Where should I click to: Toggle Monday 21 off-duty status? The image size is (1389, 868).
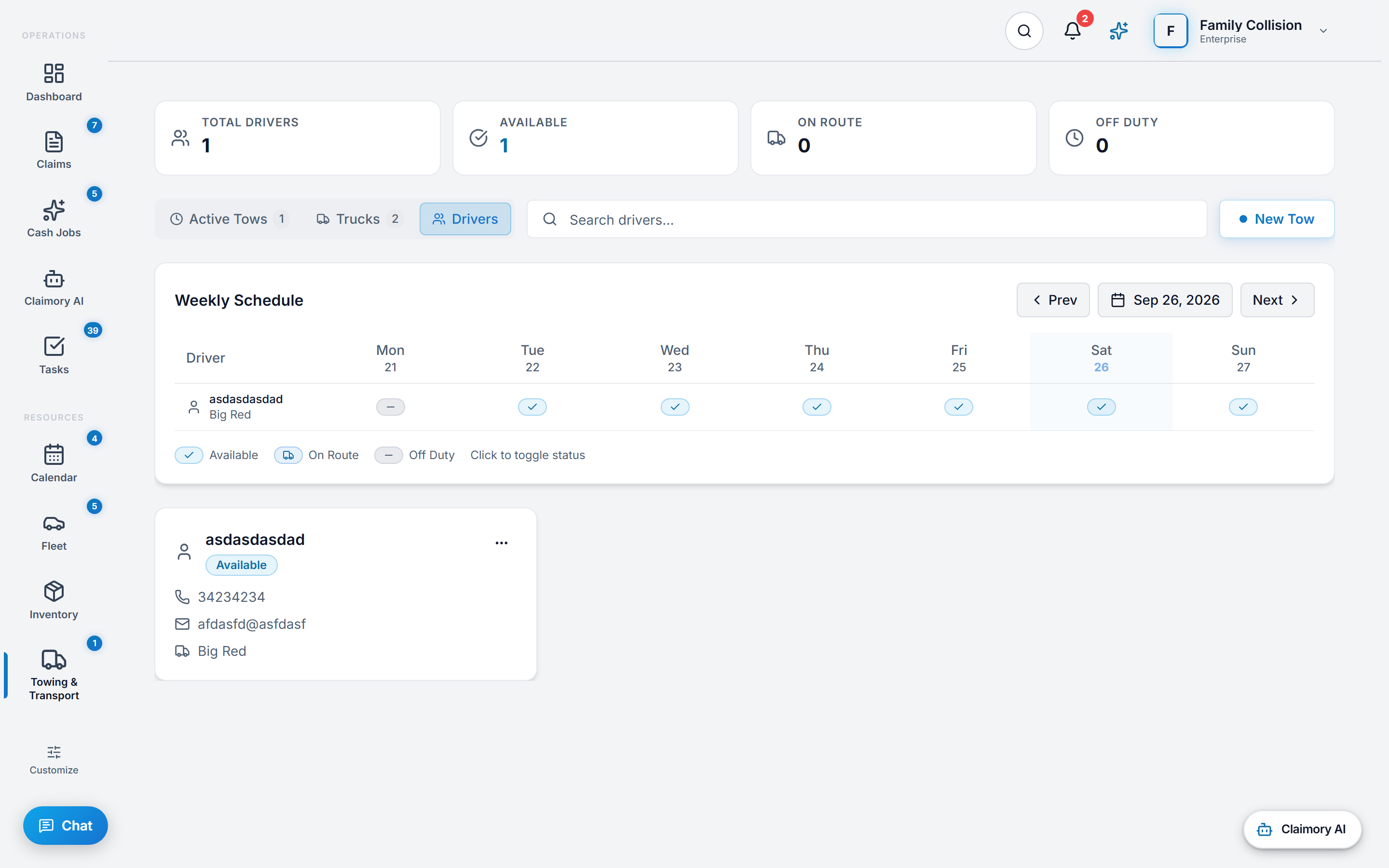390,407
